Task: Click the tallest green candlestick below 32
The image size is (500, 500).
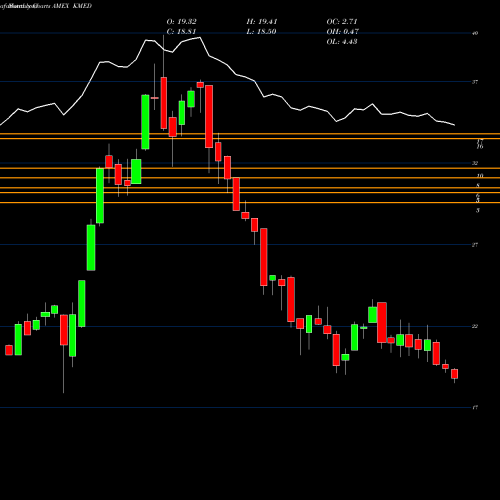Action: pos(100,196)
